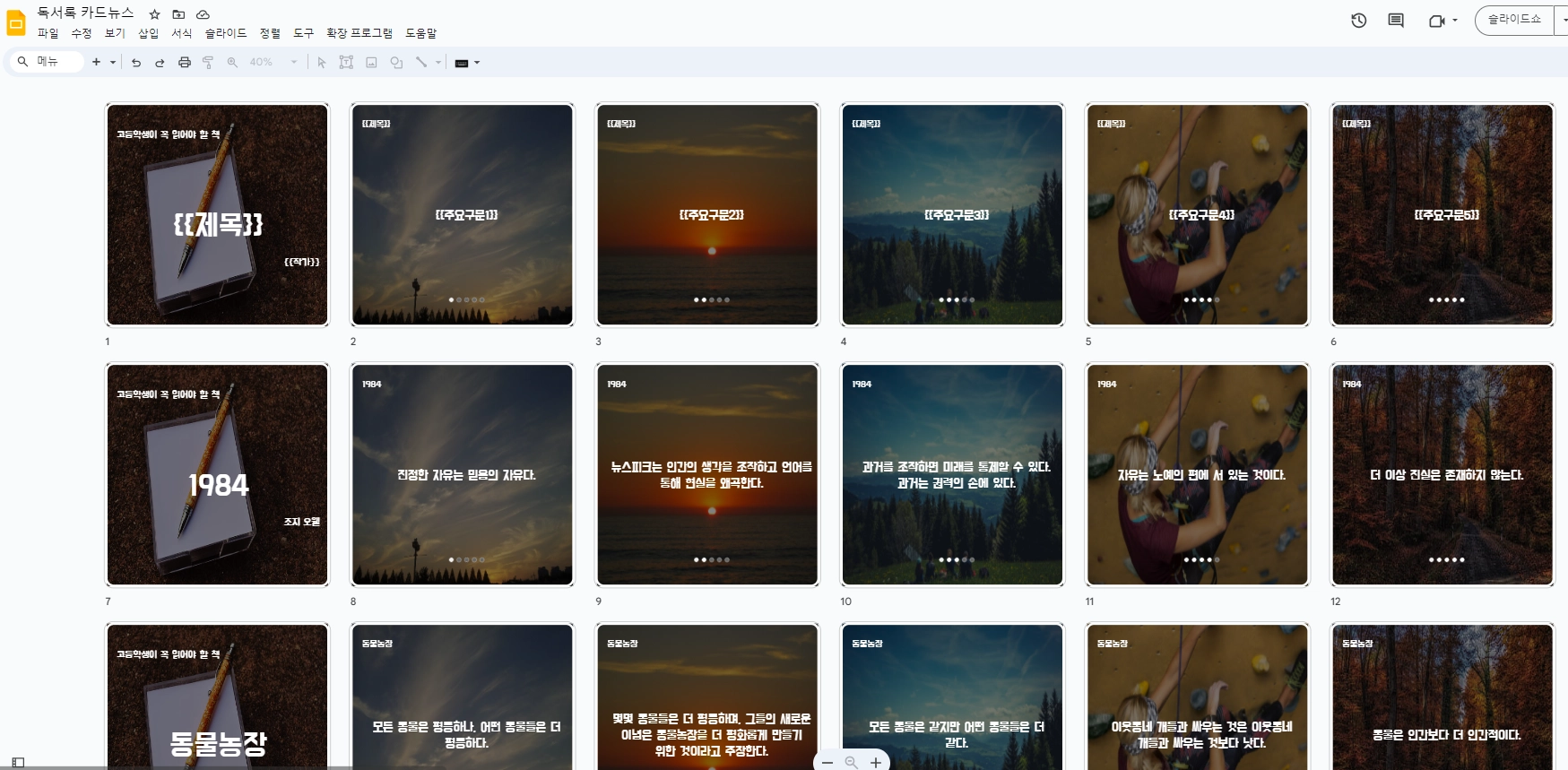This screenshot has width=1568, height=770.
Task: Open the 도움말 menu
Action: [421, 33]
